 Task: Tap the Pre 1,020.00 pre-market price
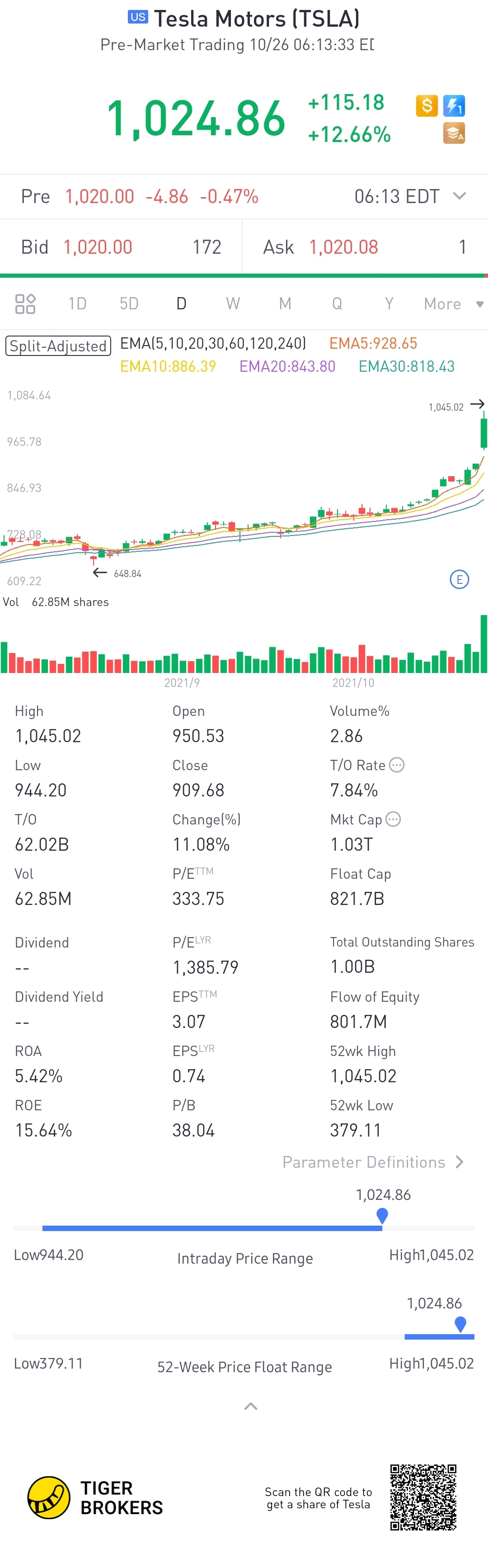pos(100,196)
